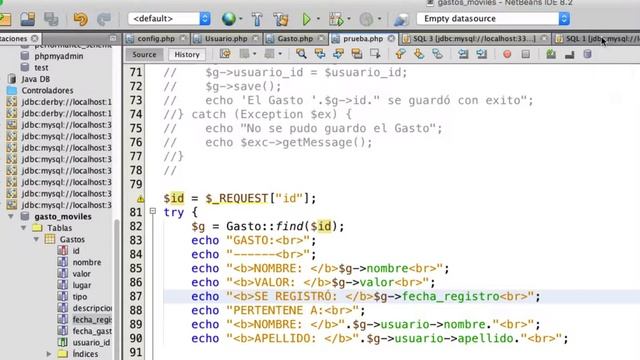The width and height of the screenshot is (640, 360).
Task: Click the Find Selection magnifier icon
Action: (301, 54)
